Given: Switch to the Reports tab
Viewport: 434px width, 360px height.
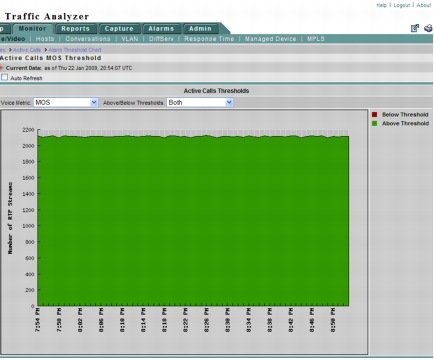Looking at the screenshot, I should 76,29.
